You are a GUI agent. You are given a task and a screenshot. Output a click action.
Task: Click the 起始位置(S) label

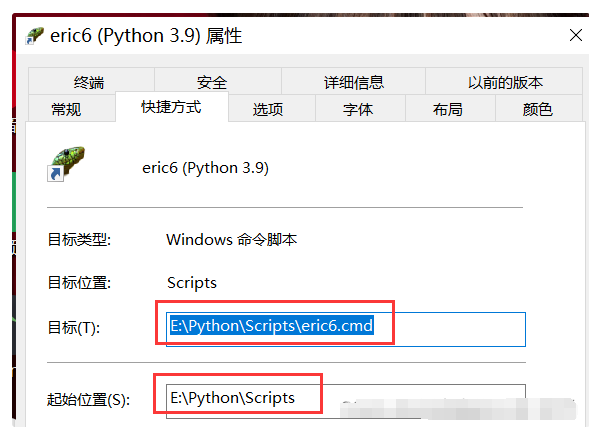pyautogui.click(x=88, y=399)
